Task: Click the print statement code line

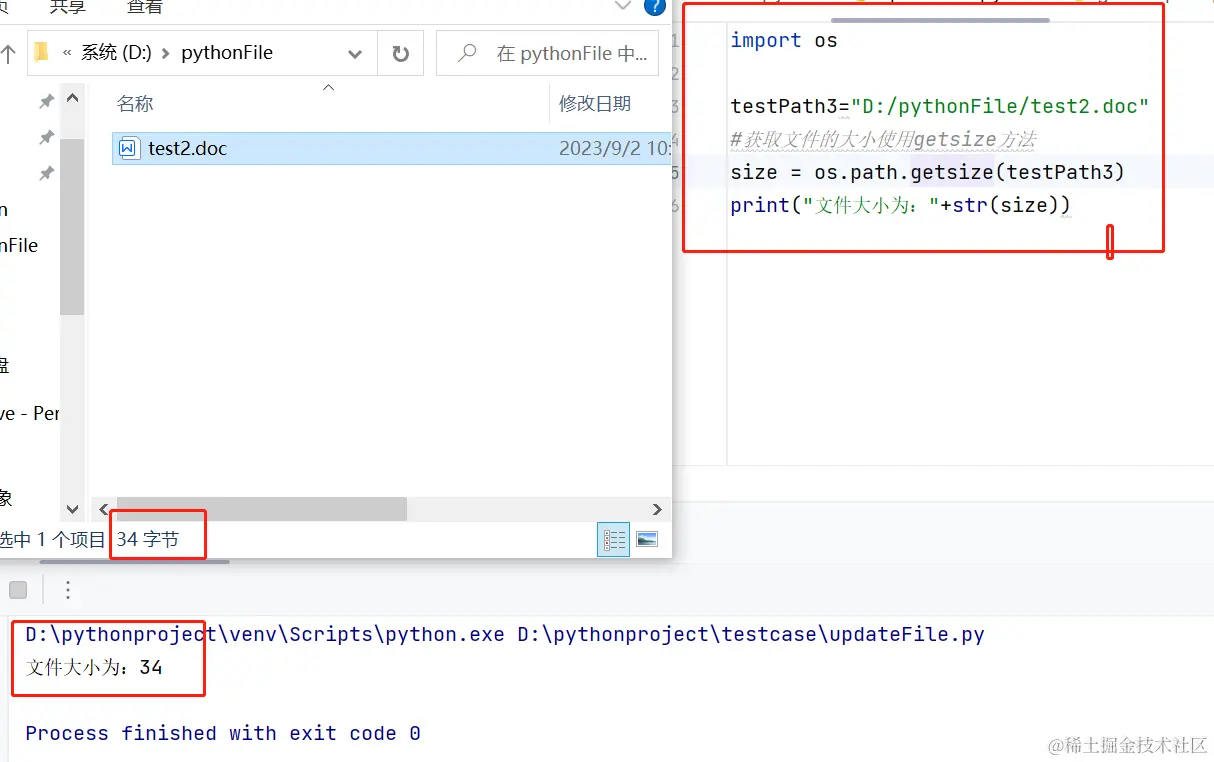Action: coord(900,206)
